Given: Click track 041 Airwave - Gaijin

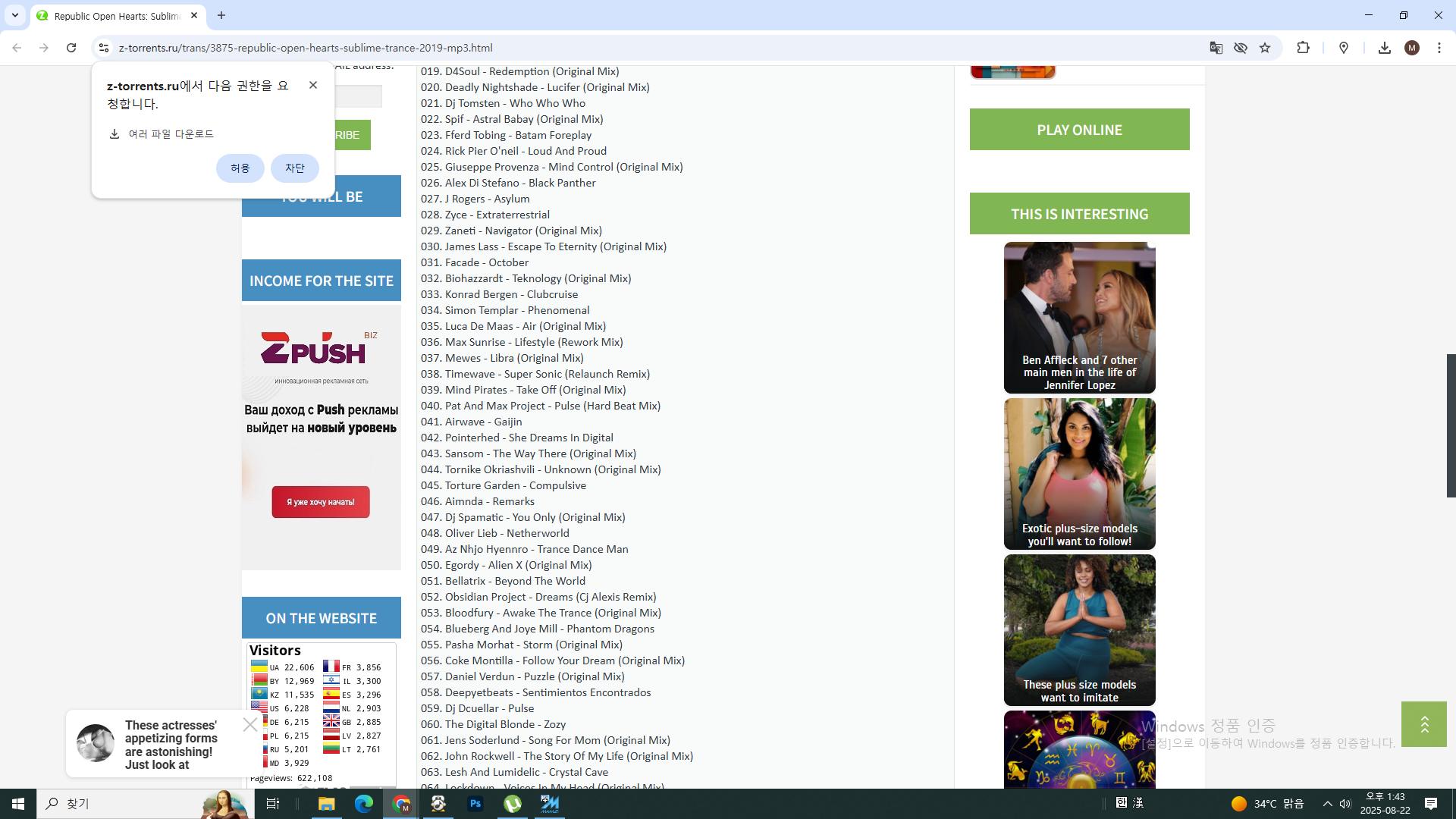Looking at the screenshot, I should (471, 422).
